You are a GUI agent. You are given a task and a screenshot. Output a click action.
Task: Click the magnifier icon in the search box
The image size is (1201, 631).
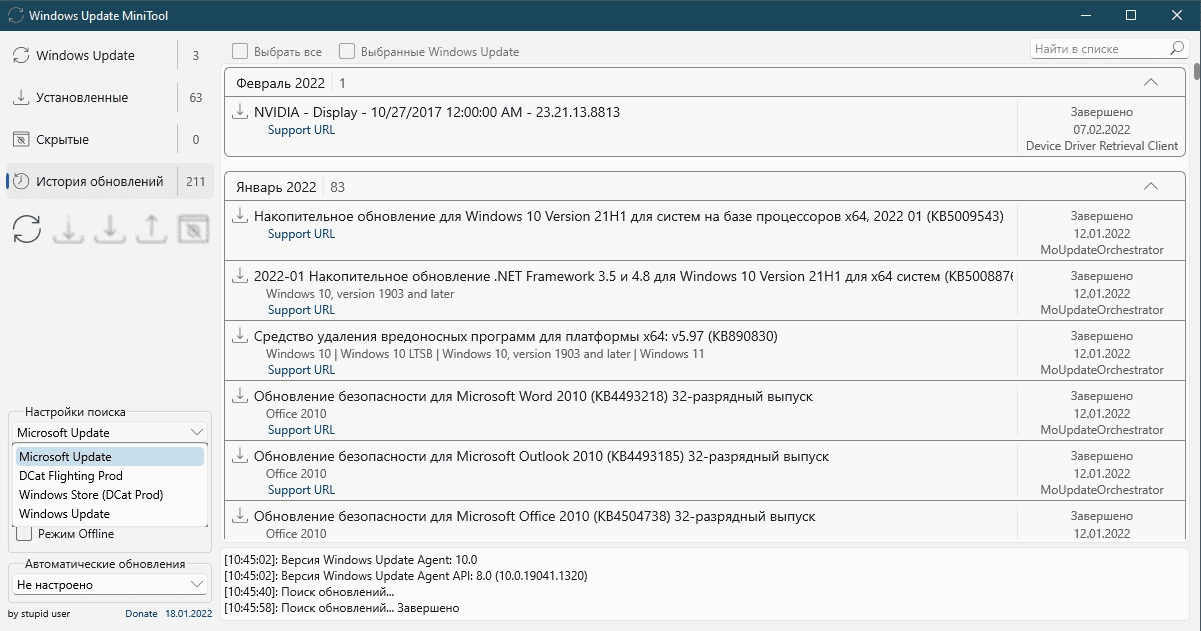pos(1176,48)
